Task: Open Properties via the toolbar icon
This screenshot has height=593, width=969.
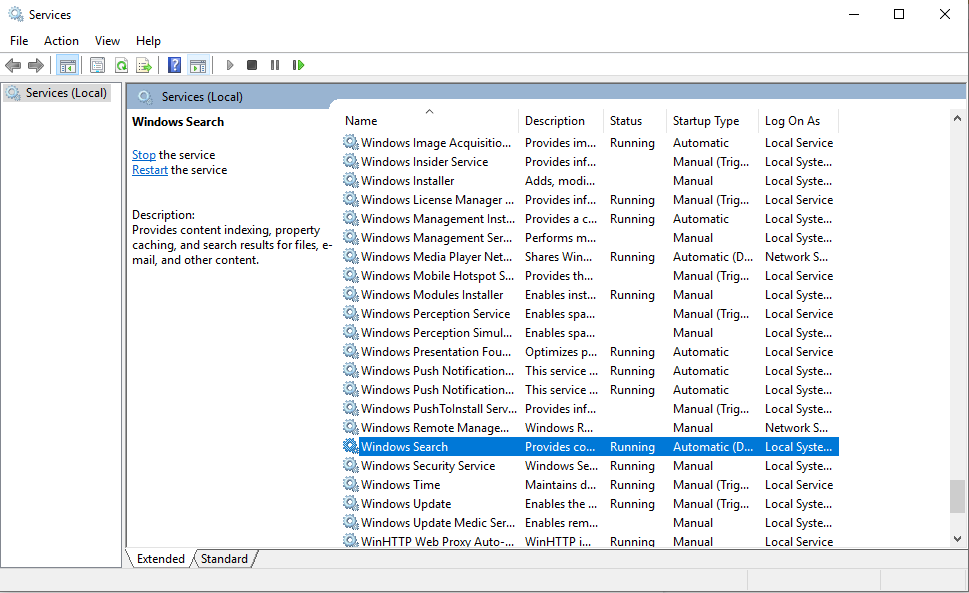Action: (97, 65)
